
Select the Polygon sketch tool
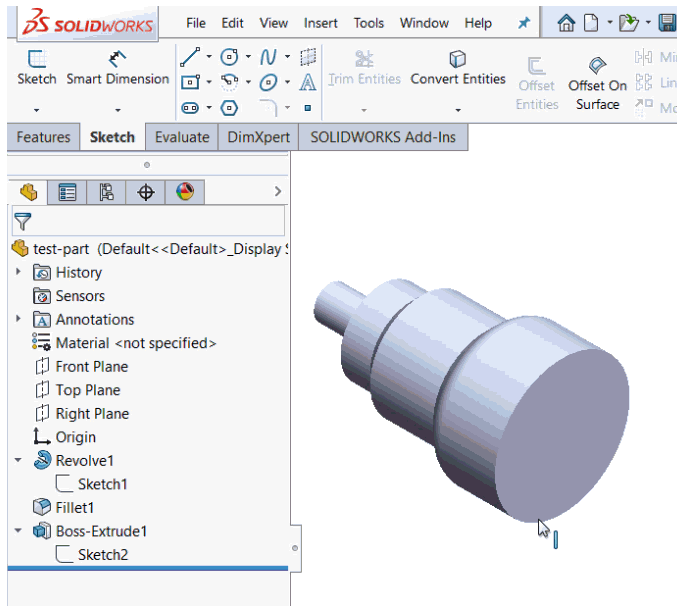[229, 108]
